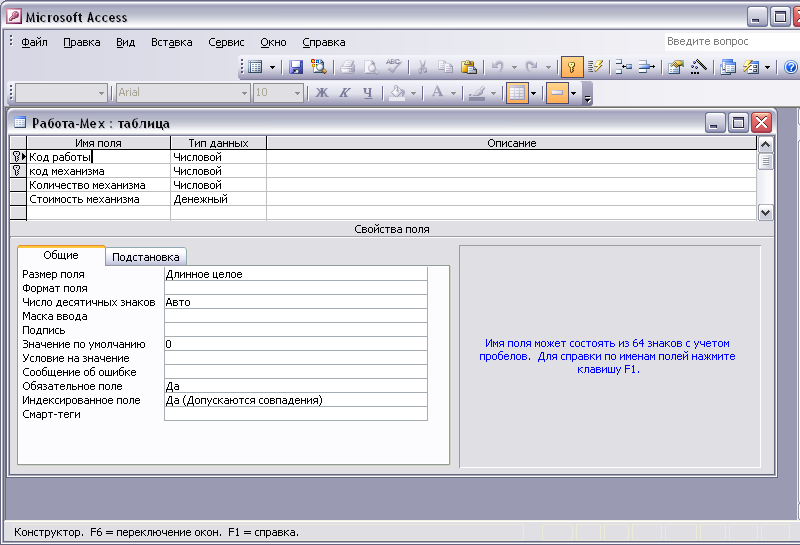Click the Размер поля value Длинное целое
The height and width of the screenshot is (545, 800).
296,274
